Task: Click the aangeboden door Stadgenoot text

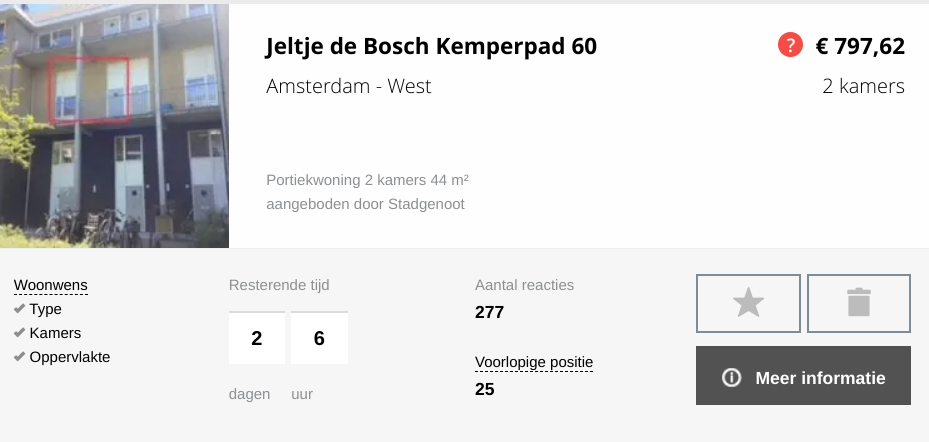Action: coord(365,204)
